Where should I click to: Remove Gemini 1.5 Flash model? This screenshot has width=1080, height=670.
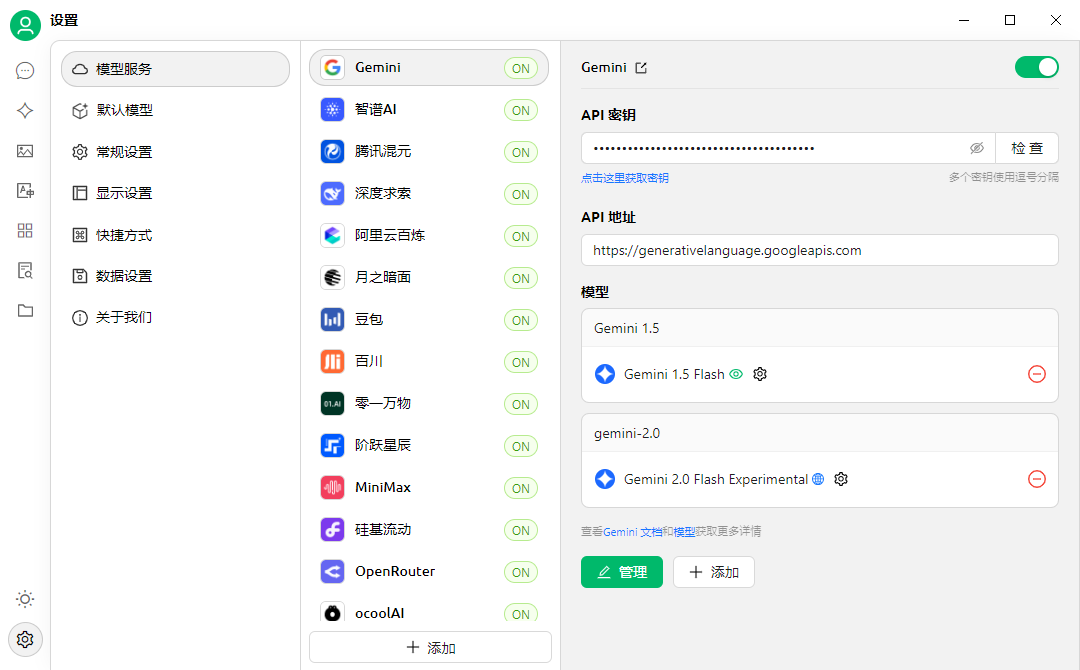[x=1037, y=374]
